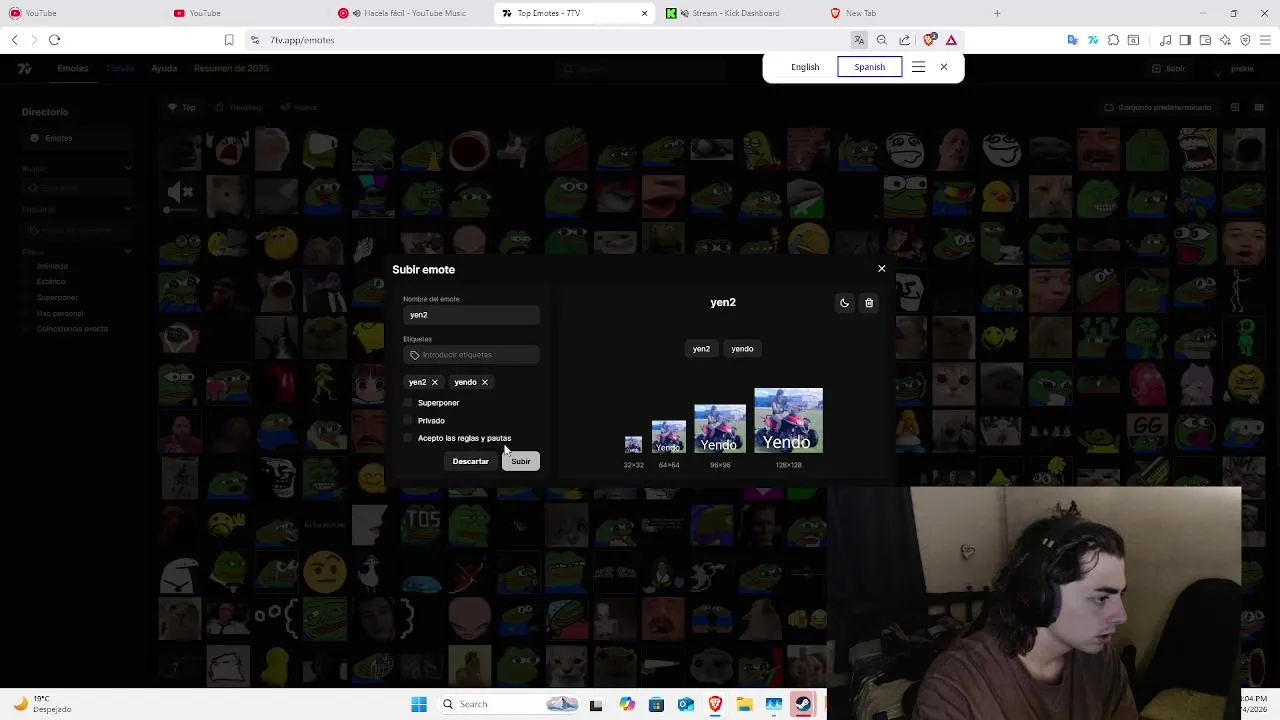Image resolution: width=1280 pixels, height=720 pixels.
Task: Select the 64×64 emote preview
Action: coord(668,437)
